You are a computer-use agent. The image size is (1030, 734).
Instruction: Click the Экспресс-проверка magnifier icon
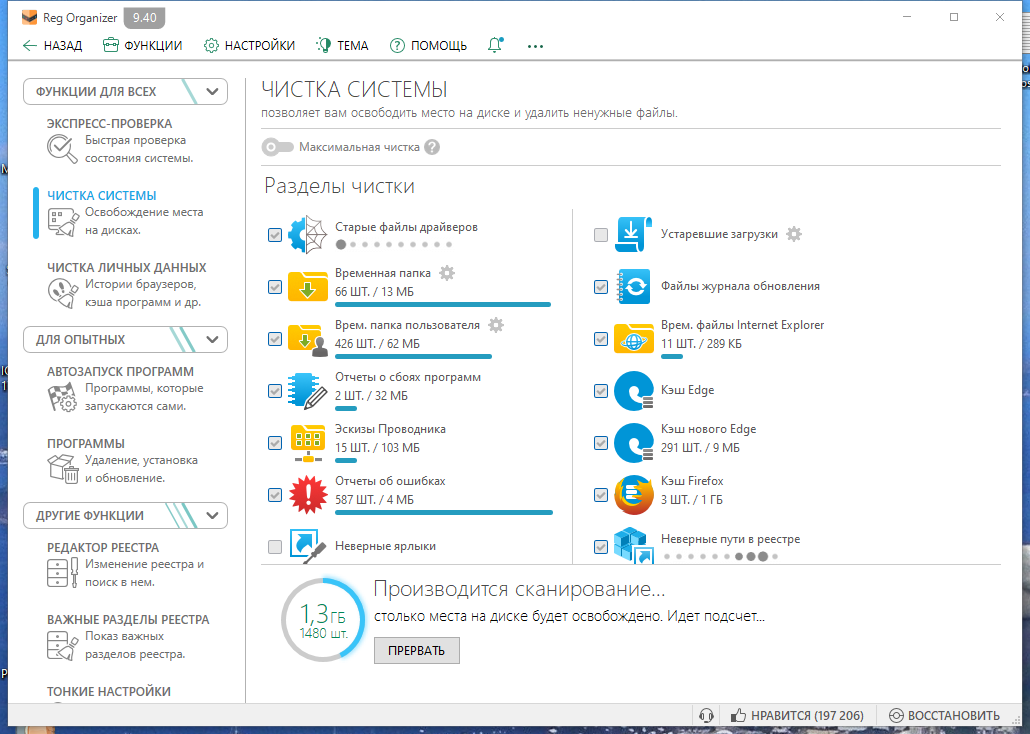[x=62, y=149]
